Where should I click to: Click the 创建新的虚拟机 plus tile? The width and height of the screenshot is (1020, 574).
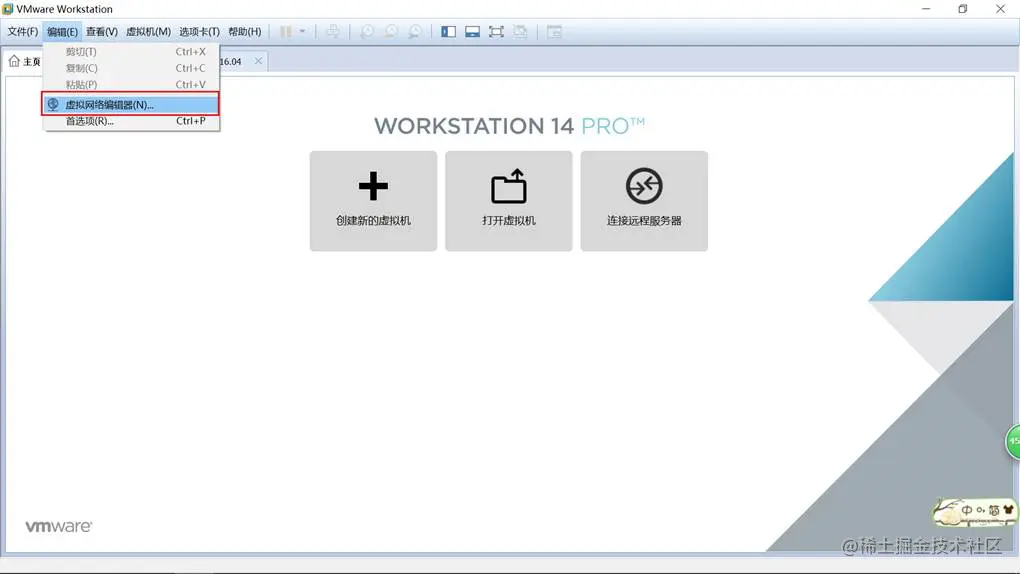[x=373, y=201]
